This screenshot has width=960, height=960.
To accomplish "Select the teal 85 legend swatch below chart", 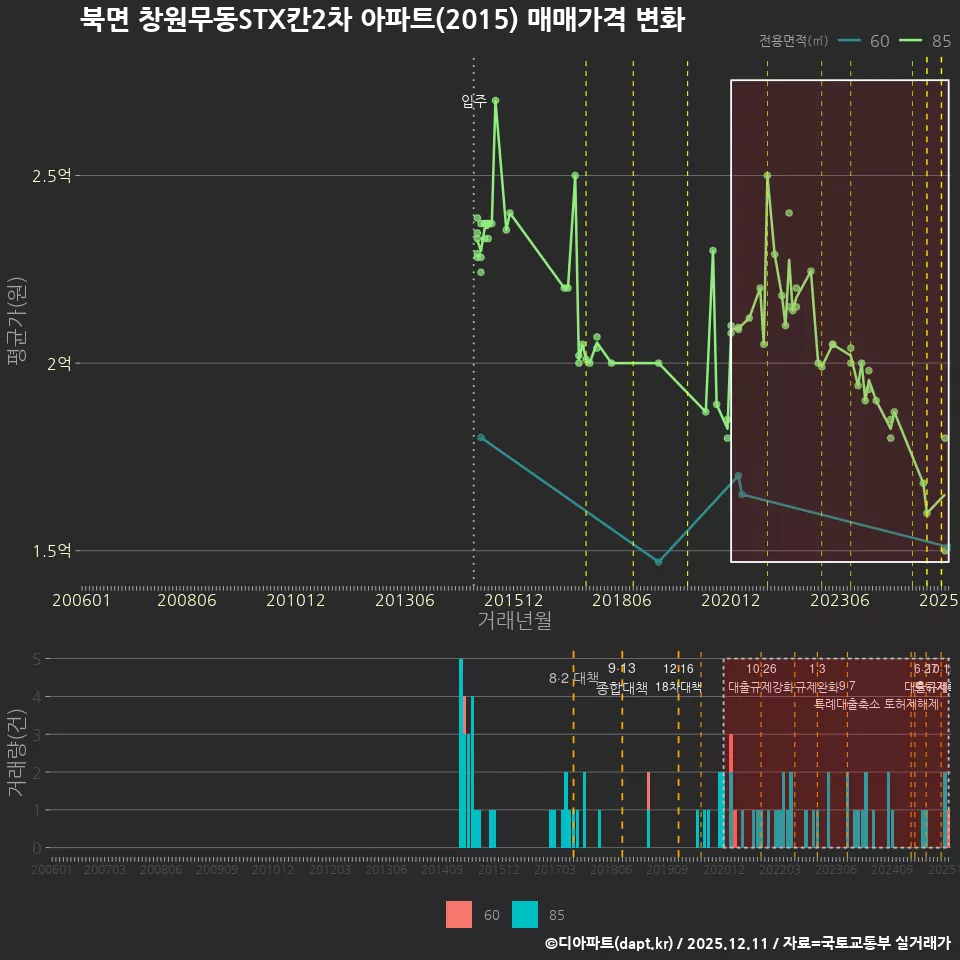I will point(528,915).
